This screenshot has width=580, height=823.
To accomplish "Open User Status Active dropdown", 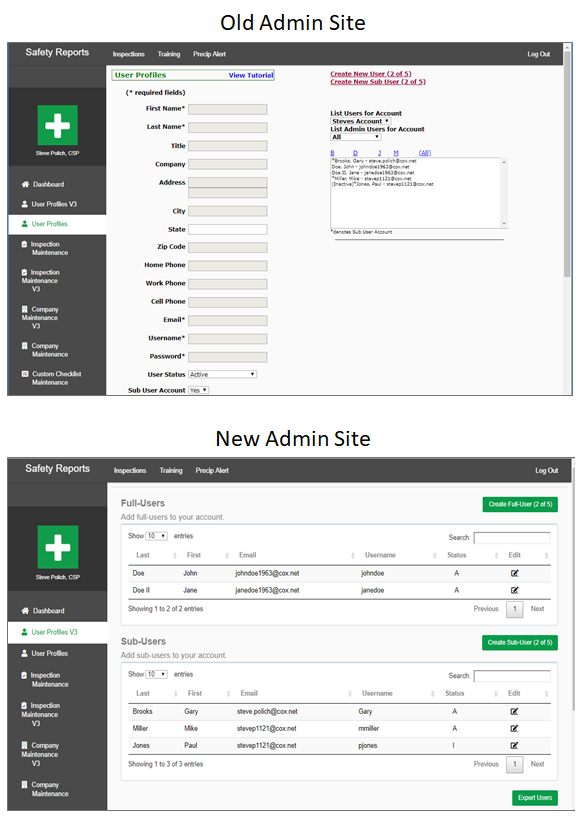I will 223,374.
